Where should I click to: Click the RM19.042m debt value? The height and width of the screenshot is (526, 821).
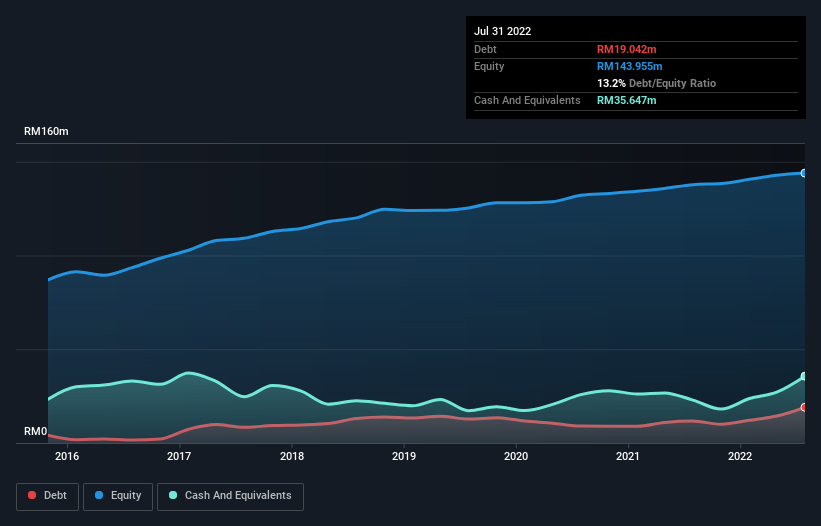click(x=627, y=49)
